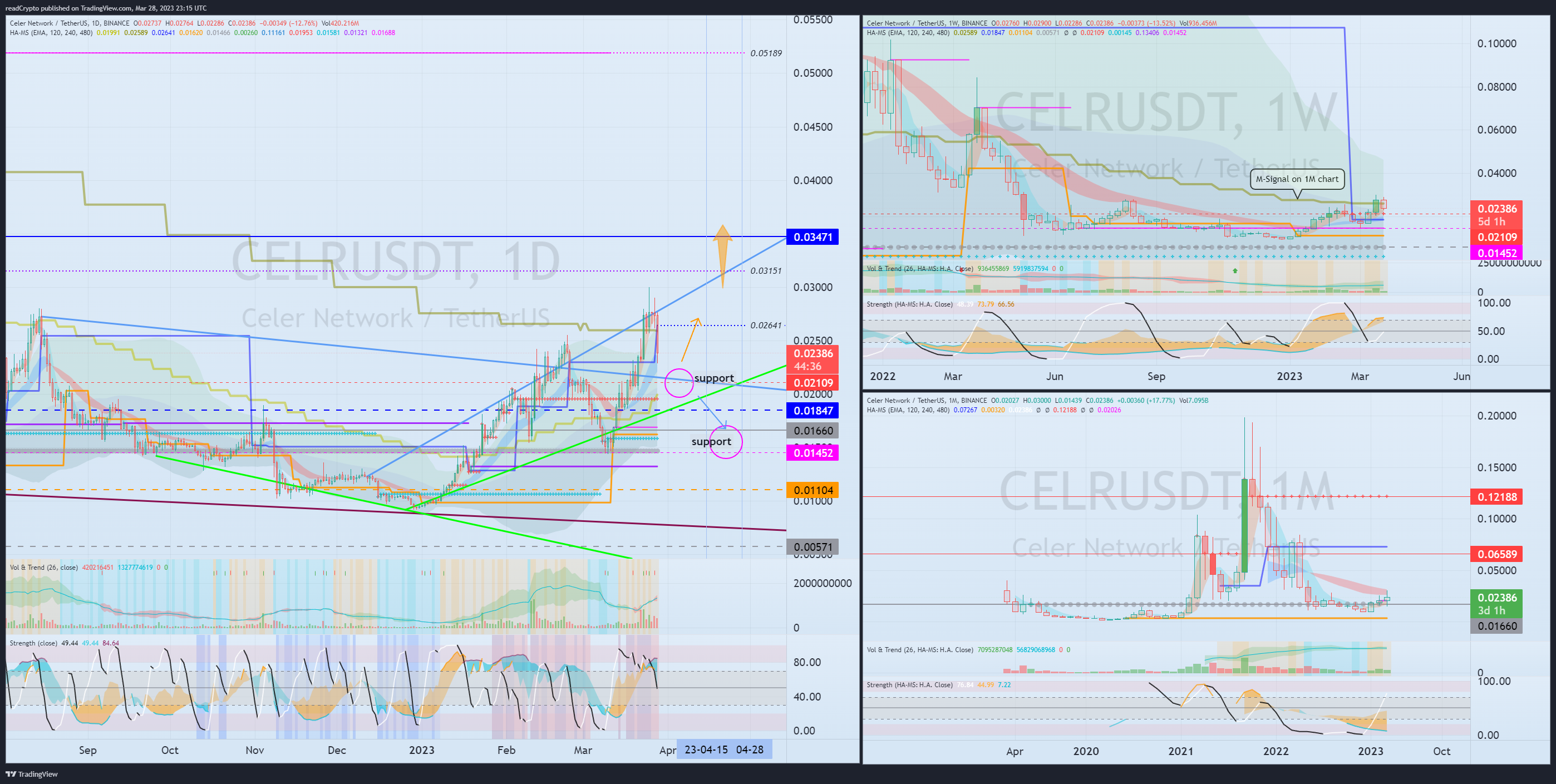Image resolution: width=1556 pixels, height=784 pixels.
Task: Select the 0.05189 level text
Action: click(766, 53)
